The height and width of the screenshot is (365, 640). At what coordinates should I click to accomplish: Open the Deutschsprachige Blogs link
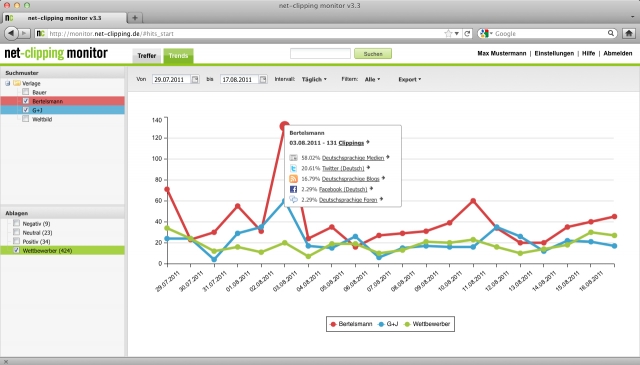(351, 179)
